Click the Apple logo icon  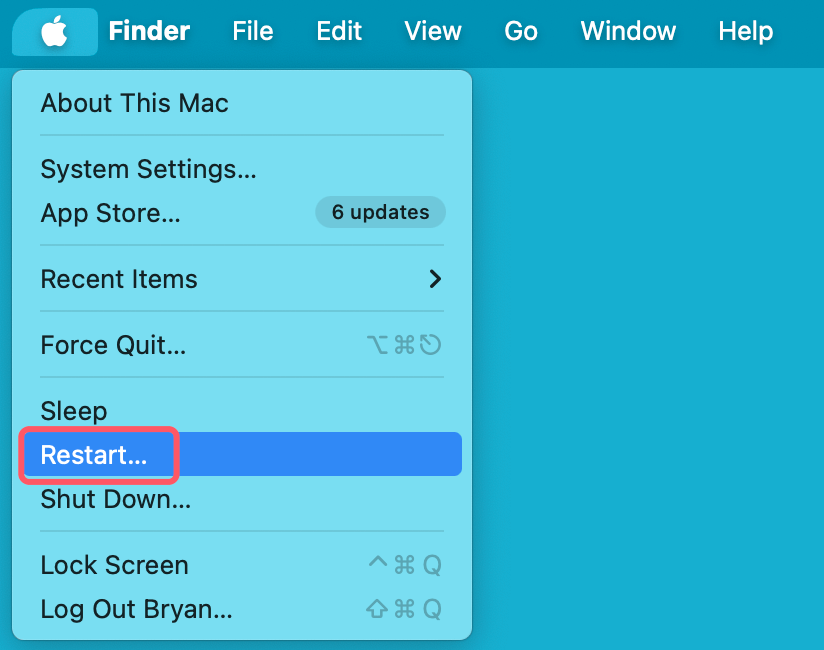pyautogui.click(x=54, y=31)
